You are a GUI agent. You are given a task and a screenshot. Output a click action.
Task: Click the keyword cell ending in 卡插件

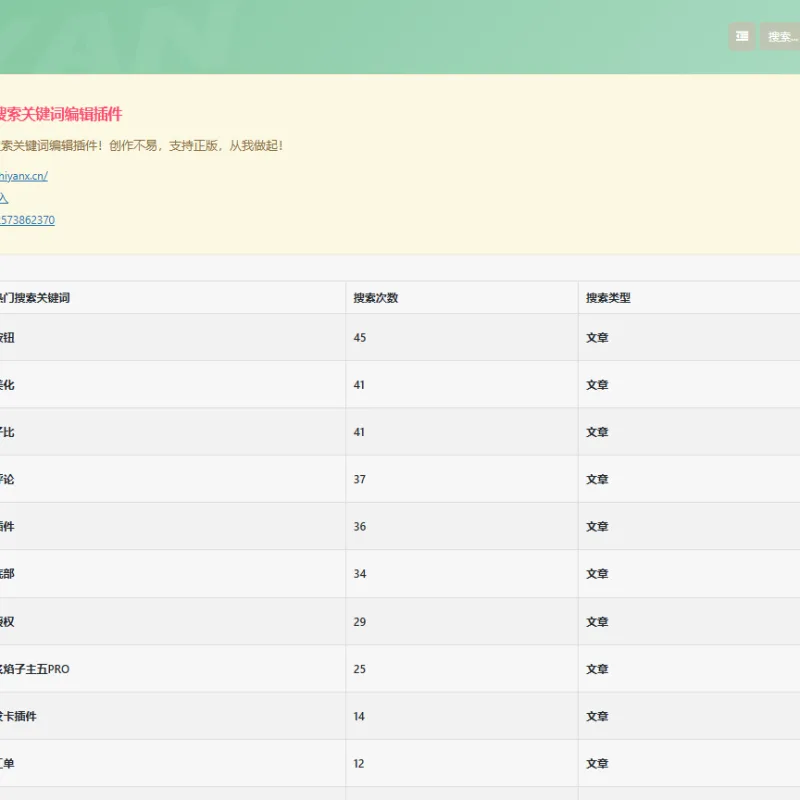point(172,716)
